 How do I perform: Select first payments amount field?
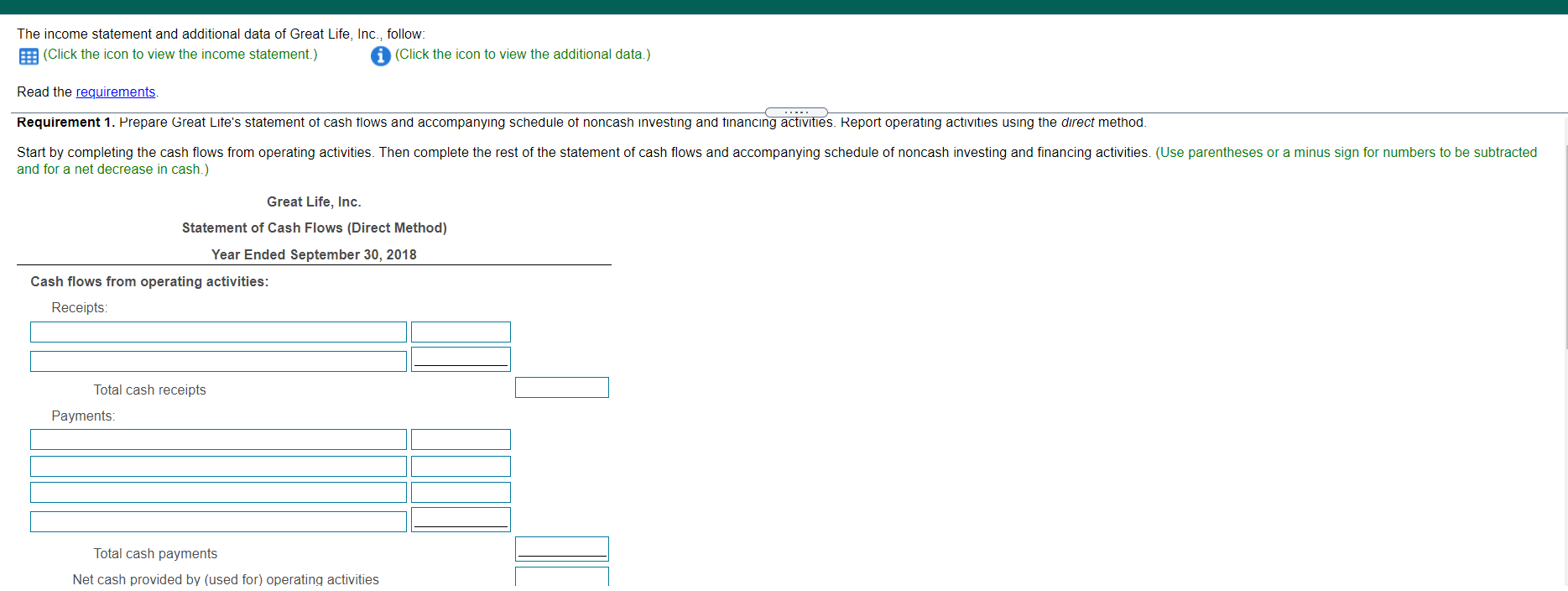(x=461, y=440)
